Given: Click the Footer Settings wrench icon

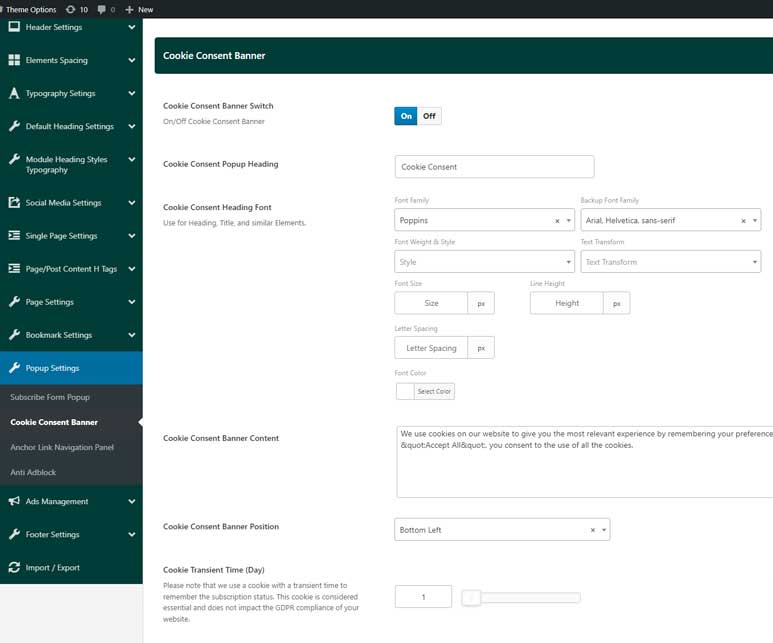Looking at the screenshot, I should tap(14, 534).
